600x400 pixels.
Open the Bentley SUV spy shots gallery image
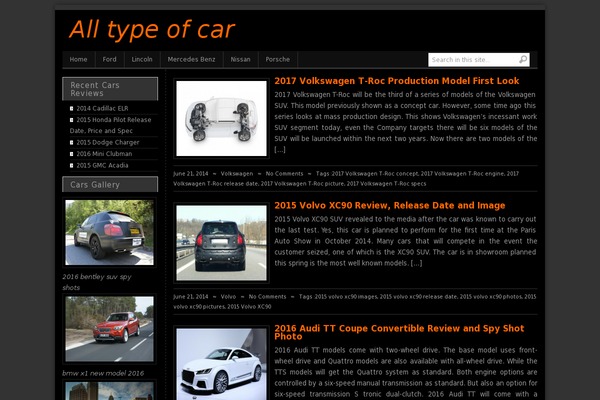[x=109, y=232]
